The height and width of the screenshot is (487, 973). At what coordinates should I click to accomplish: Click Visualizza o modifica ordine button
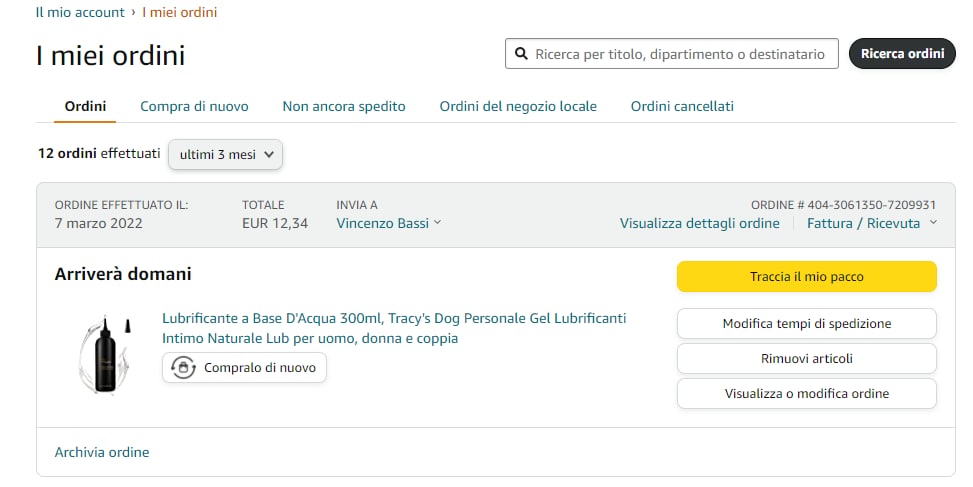click(x=806, y=394)
